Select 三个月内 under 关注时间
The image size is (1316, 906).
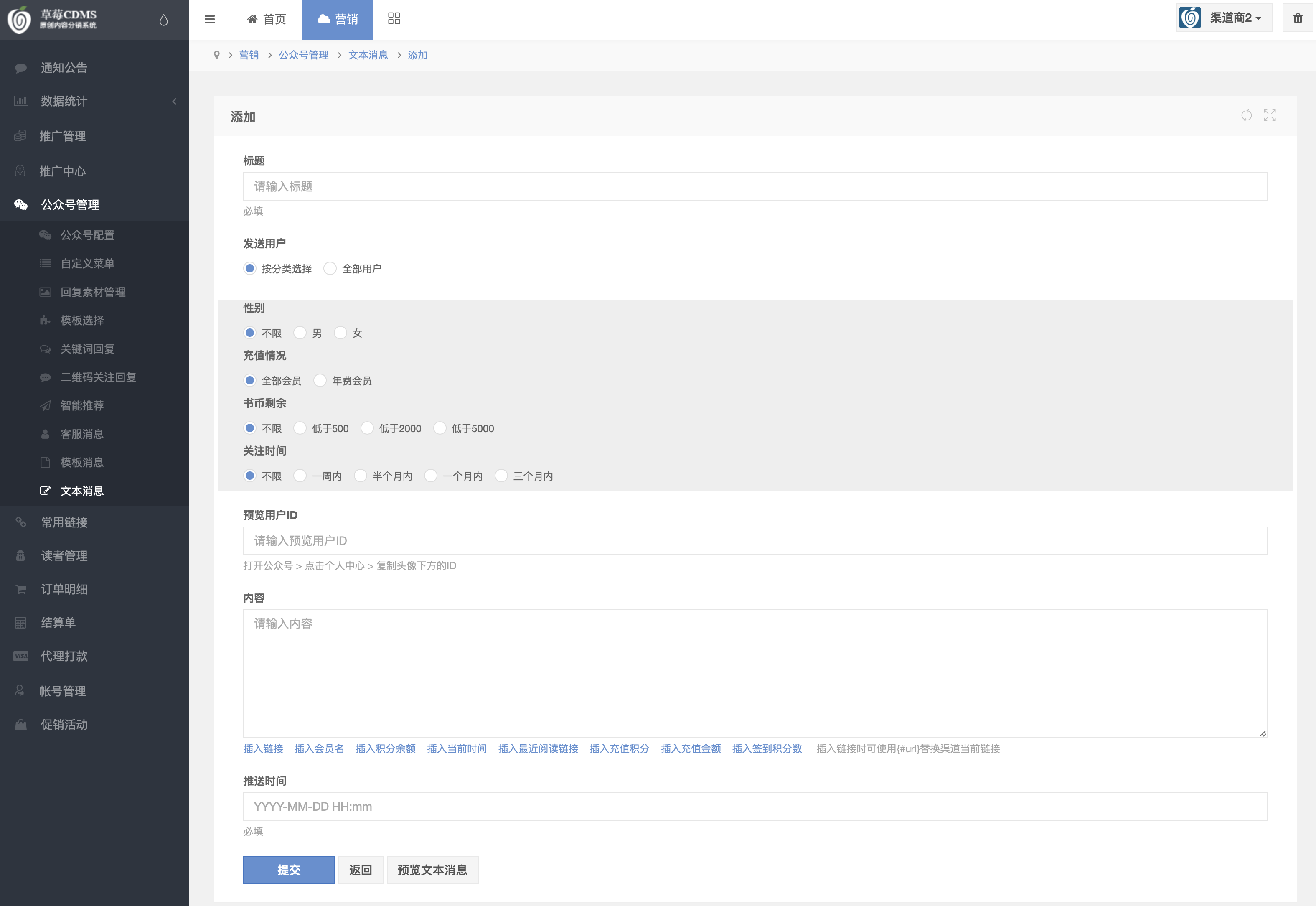[x=501, y=476]
